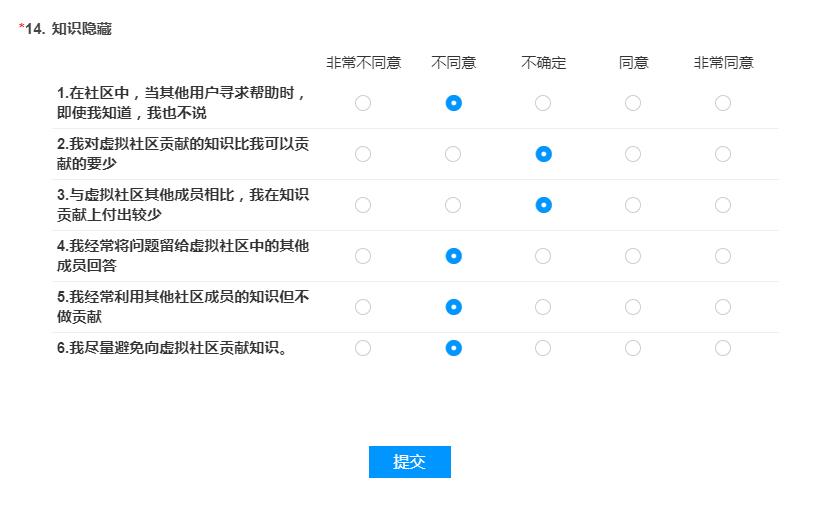Pick 非常同意 for statement 4
Viewport: 833px width, 508px height.
723,256
